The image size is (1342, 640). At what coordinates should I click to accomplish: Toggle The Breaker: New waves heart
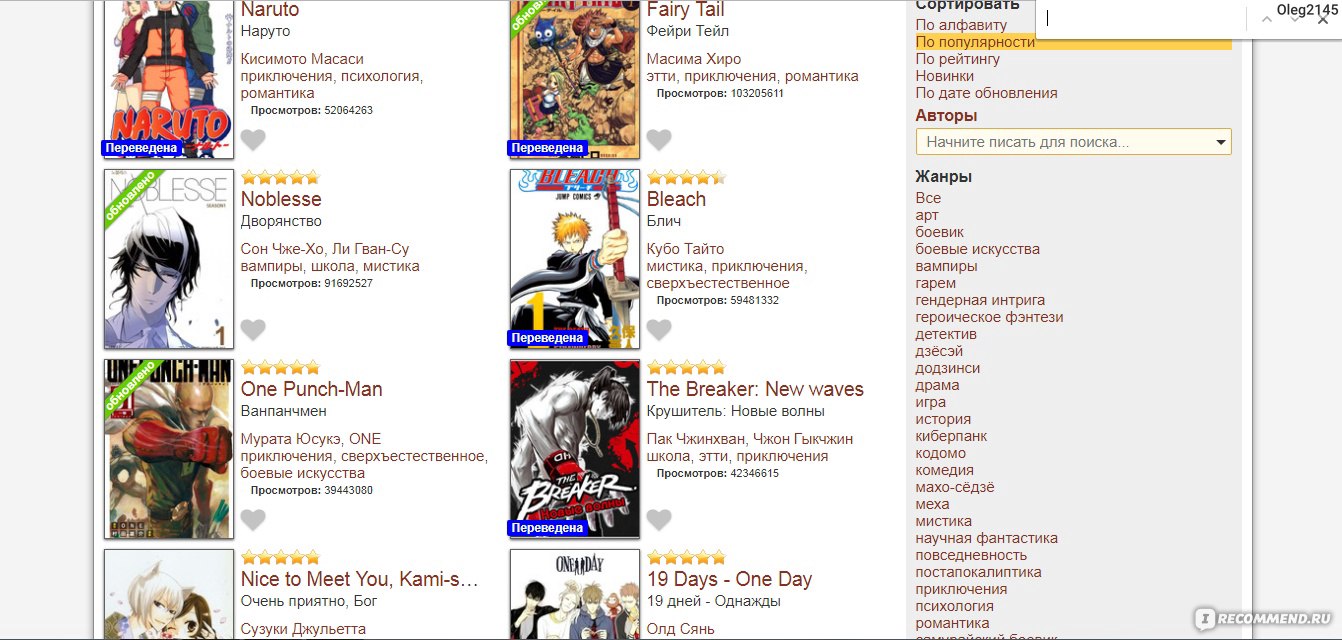click(x=659, y=520)
